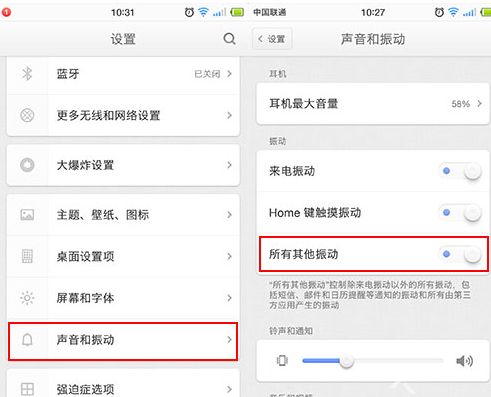Open 主题、壁纸、图标 entry
The height and width of the screenshot is (397, 491).
123,215
